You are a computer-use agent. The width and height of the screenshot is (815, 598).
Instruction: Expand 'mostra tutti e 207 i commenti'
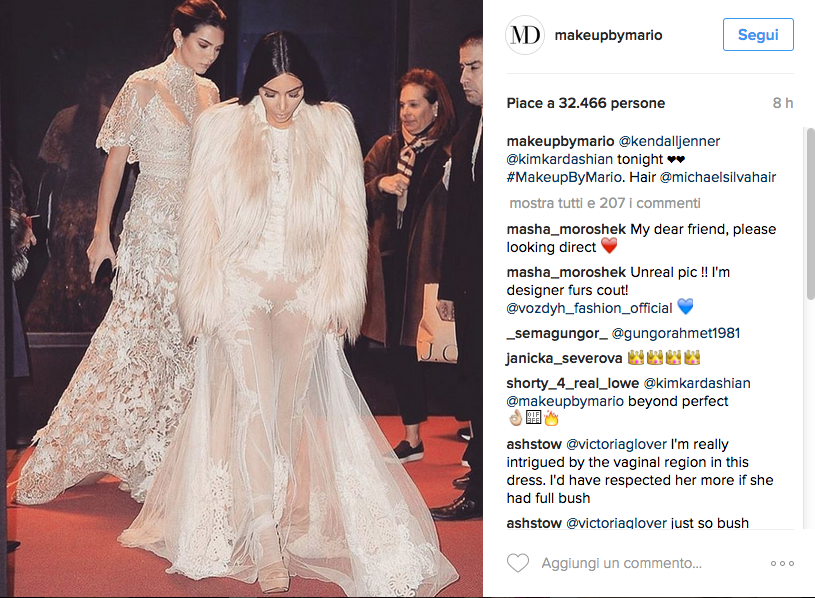click(x=604, y=203)
